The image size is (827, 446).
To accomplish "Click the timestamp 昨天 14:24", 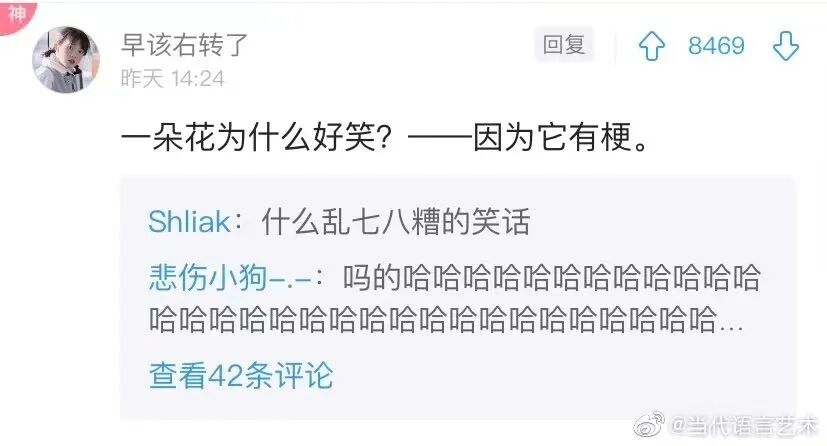I will (x=172, y=79).
